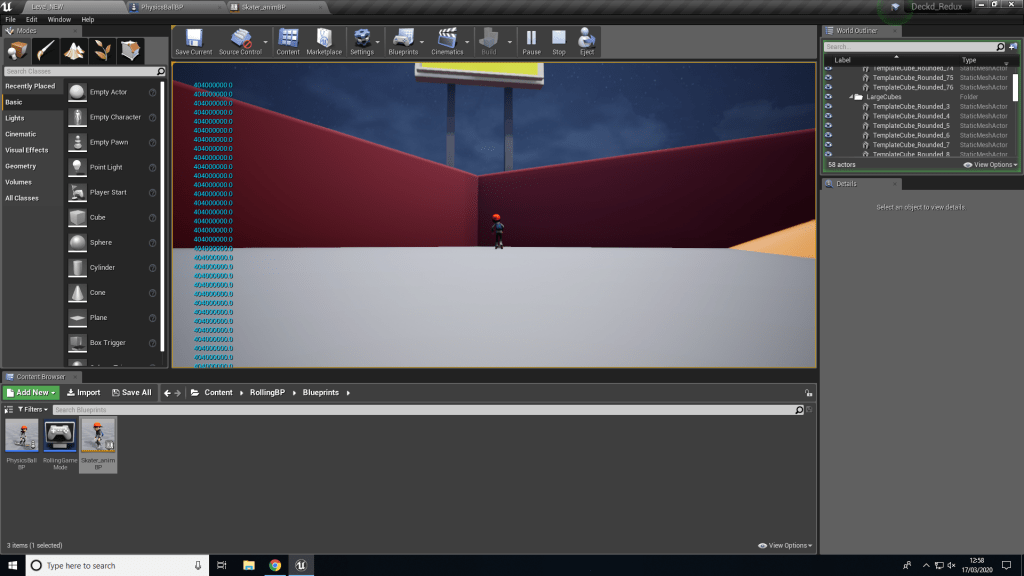
Task: Toggle visibility of the LargeCubes folder
Action: (x=828, y=97)
